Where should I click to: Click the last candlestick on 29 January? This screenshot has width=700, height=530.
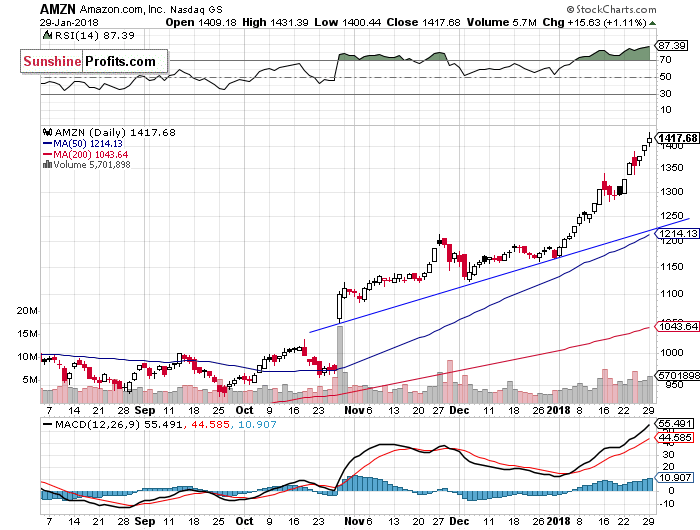tap(649, 140)
